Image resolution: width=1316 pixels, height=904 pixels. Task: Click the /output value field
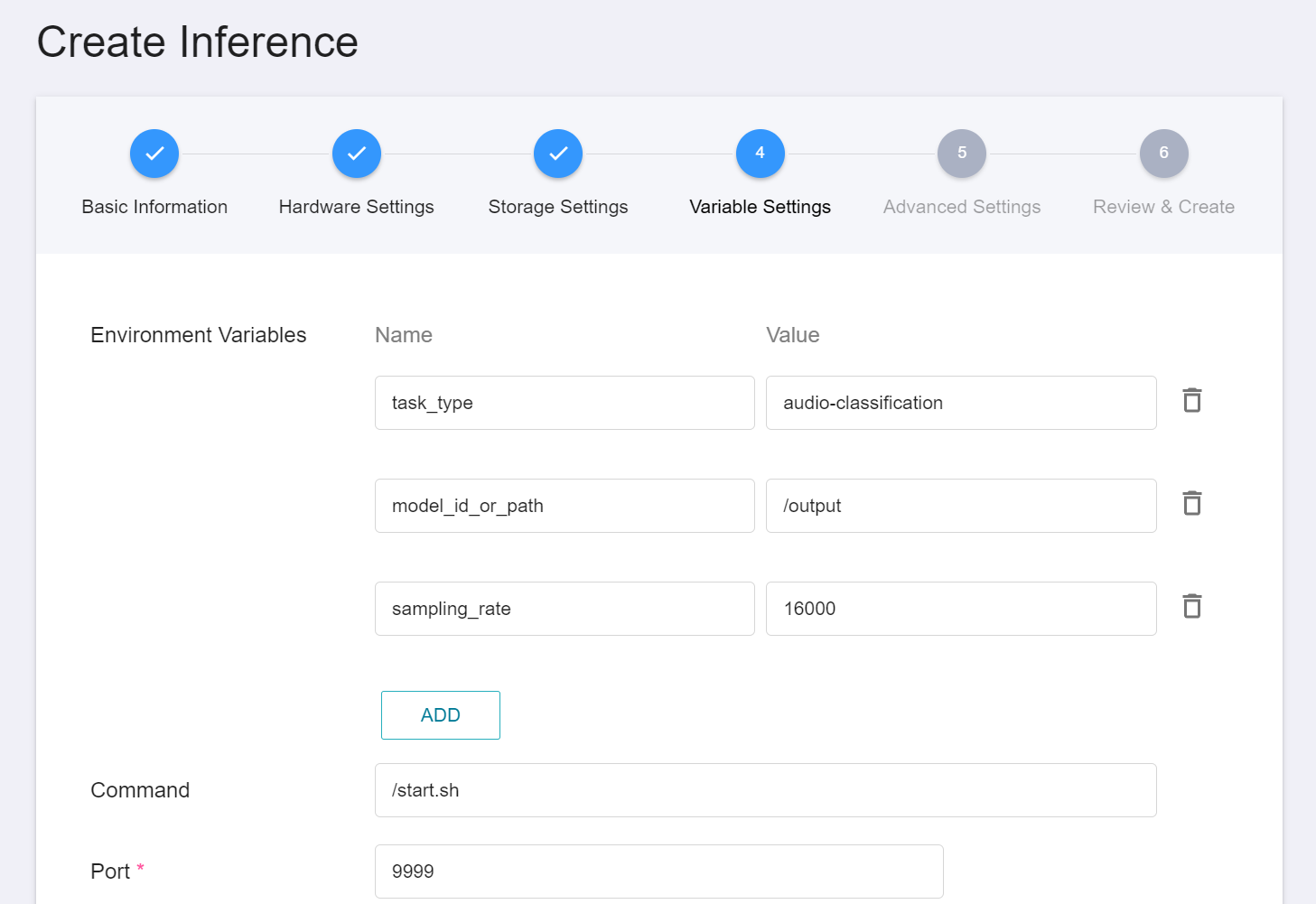click(x=961, y=506)
